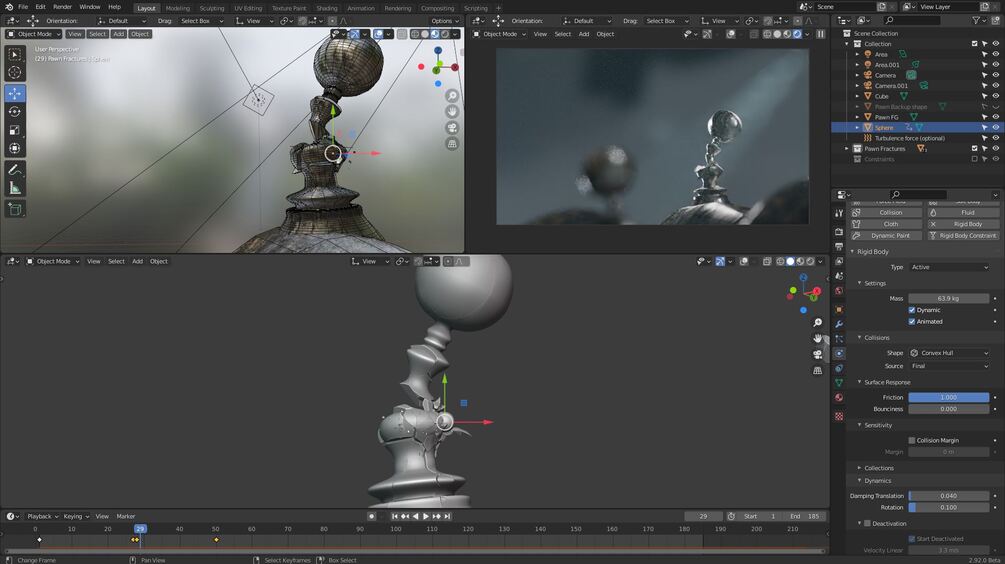The image size is (1005, 564).
Task: Jump to the end frame button
Action: [447, 516]
